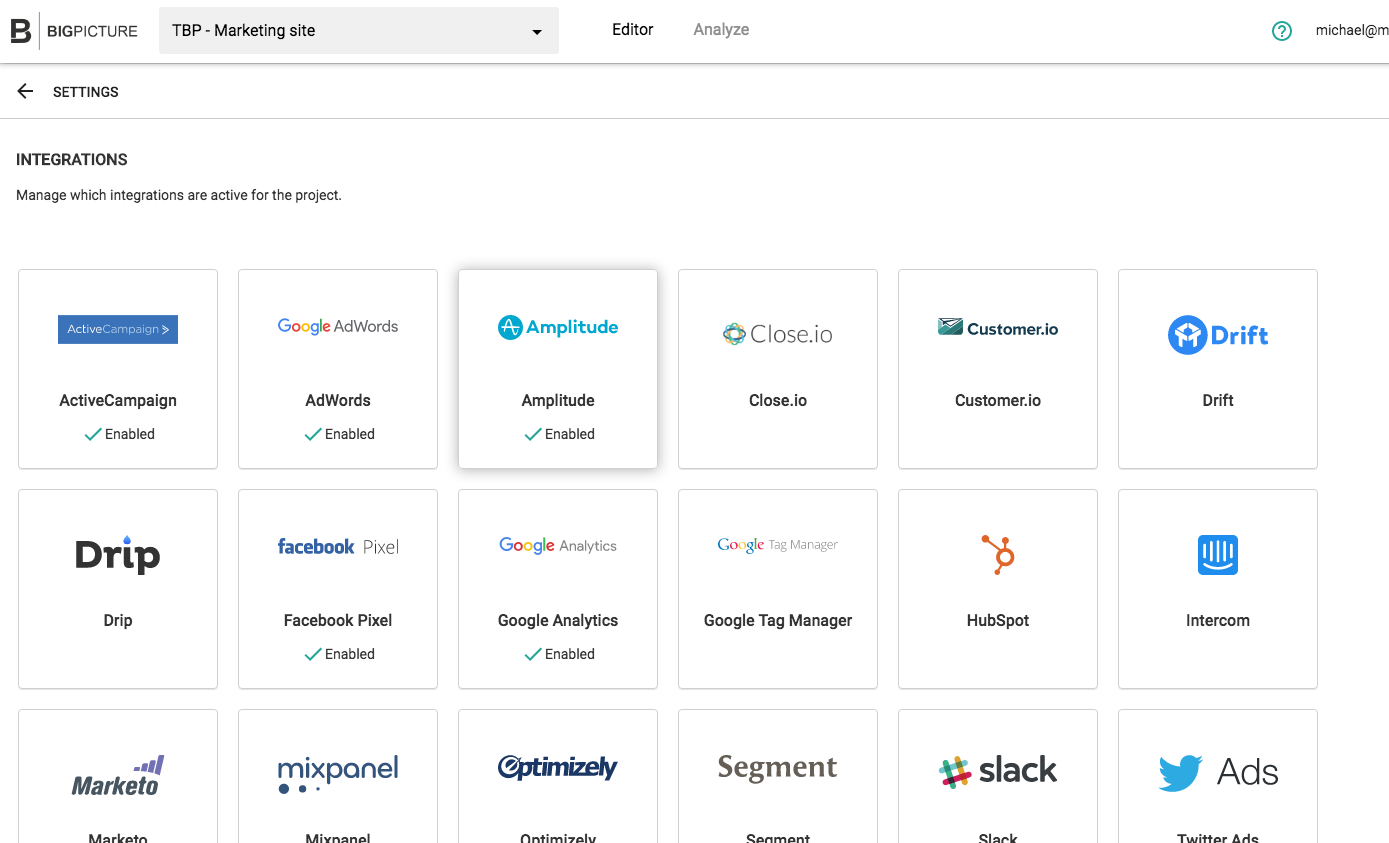
Task: Open the michael@ user account menu
Action: (1351, 31)
